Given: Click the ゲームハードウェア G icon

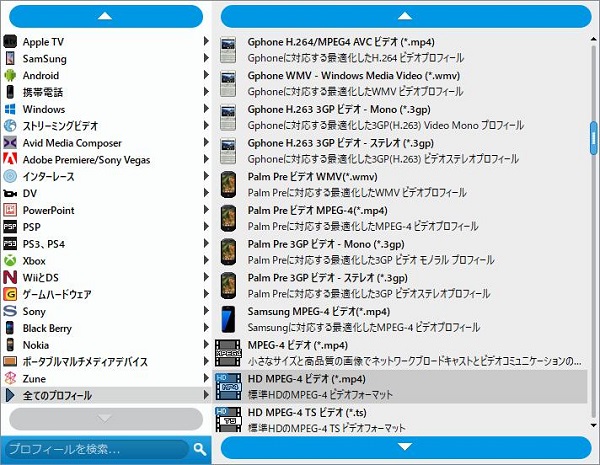Looking at the screenshot, I should pyautogui.click(x=10, y=294).
